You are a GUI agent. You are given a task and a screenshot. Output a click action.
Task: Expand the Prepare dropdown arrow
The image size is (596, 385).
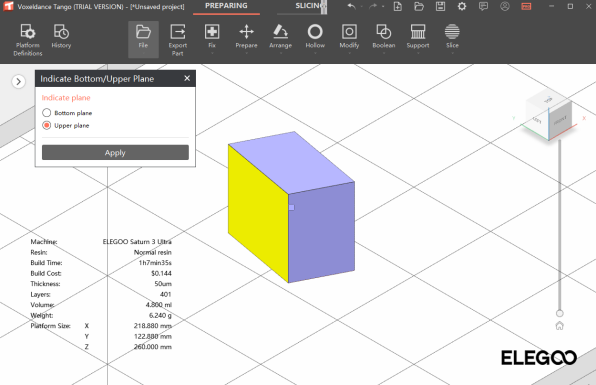click(246, 53)
